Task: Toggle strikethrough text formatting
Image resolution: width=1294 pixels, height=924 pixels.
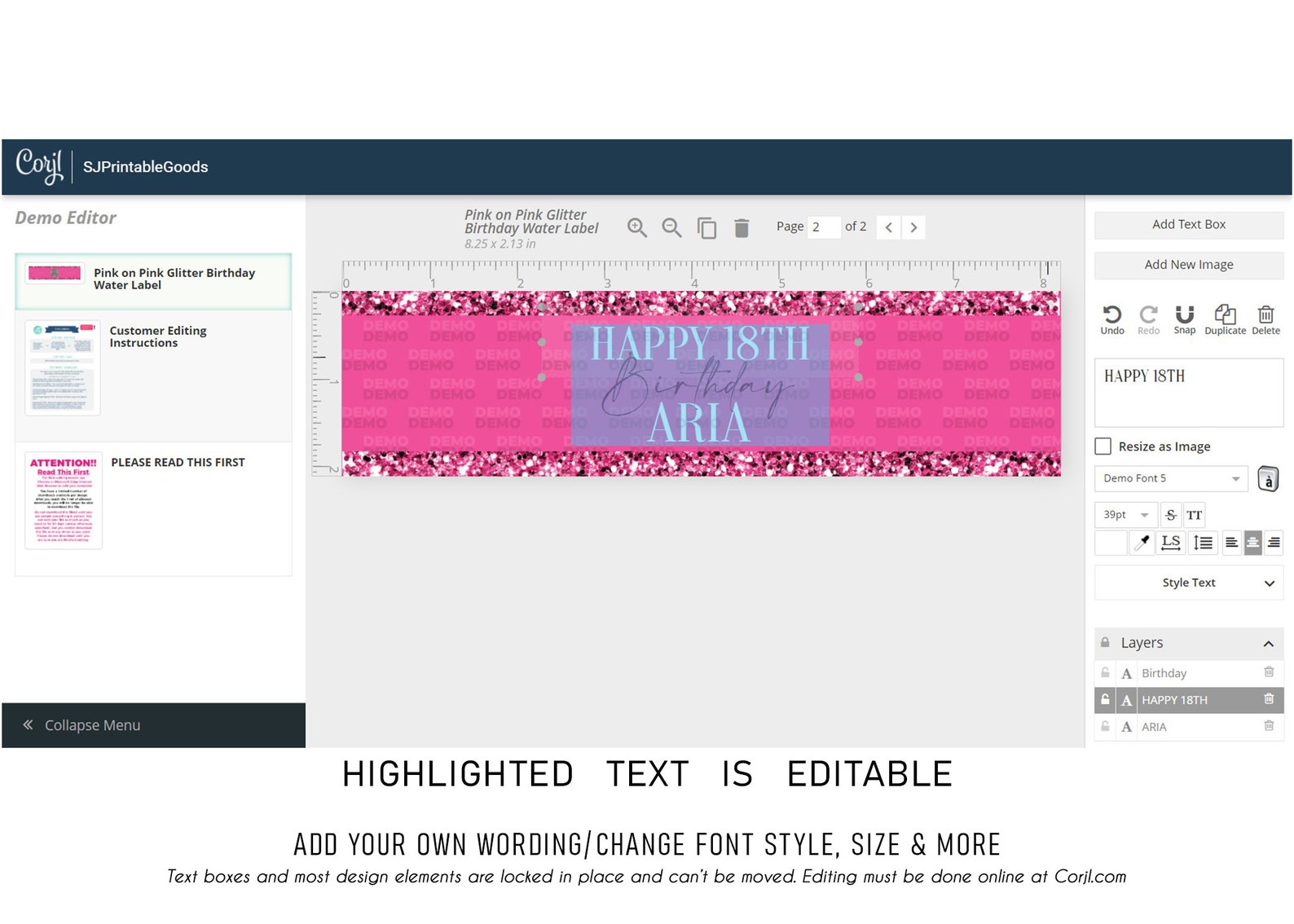Action: [x=1170, y=515]
